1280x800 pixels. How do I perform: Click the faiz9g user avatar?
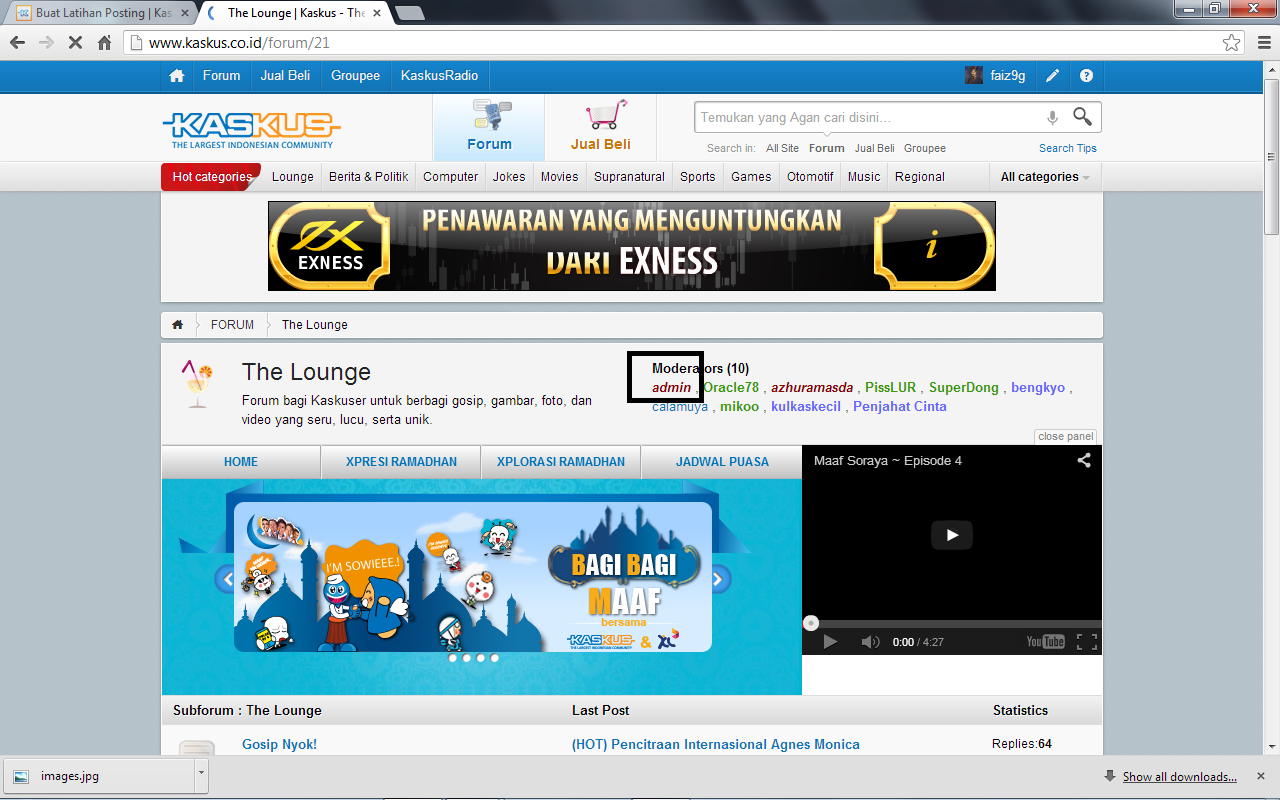click(x=973, y=76)
